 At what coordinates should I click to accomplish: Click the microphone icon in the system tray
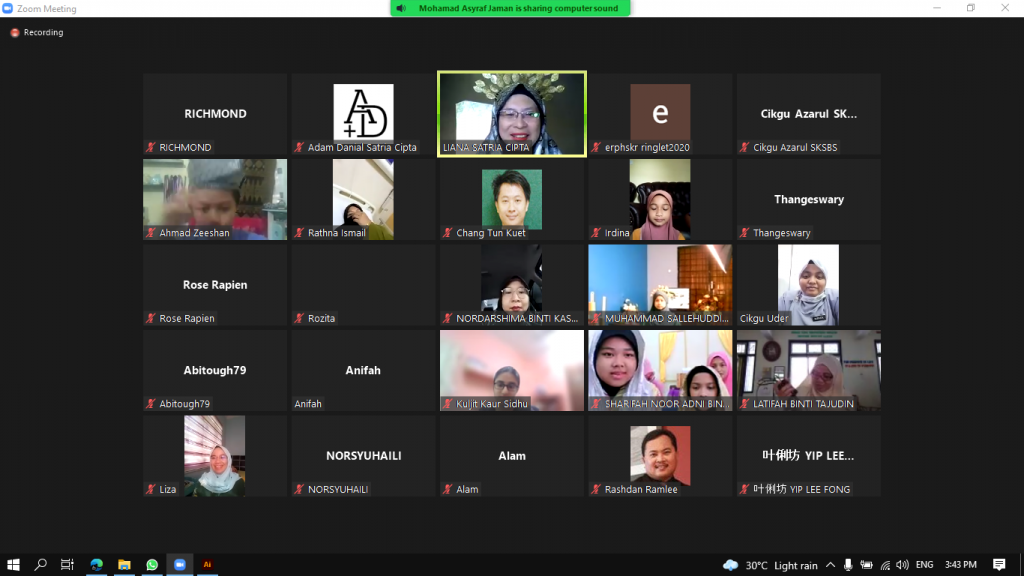[x=848, y=565]
